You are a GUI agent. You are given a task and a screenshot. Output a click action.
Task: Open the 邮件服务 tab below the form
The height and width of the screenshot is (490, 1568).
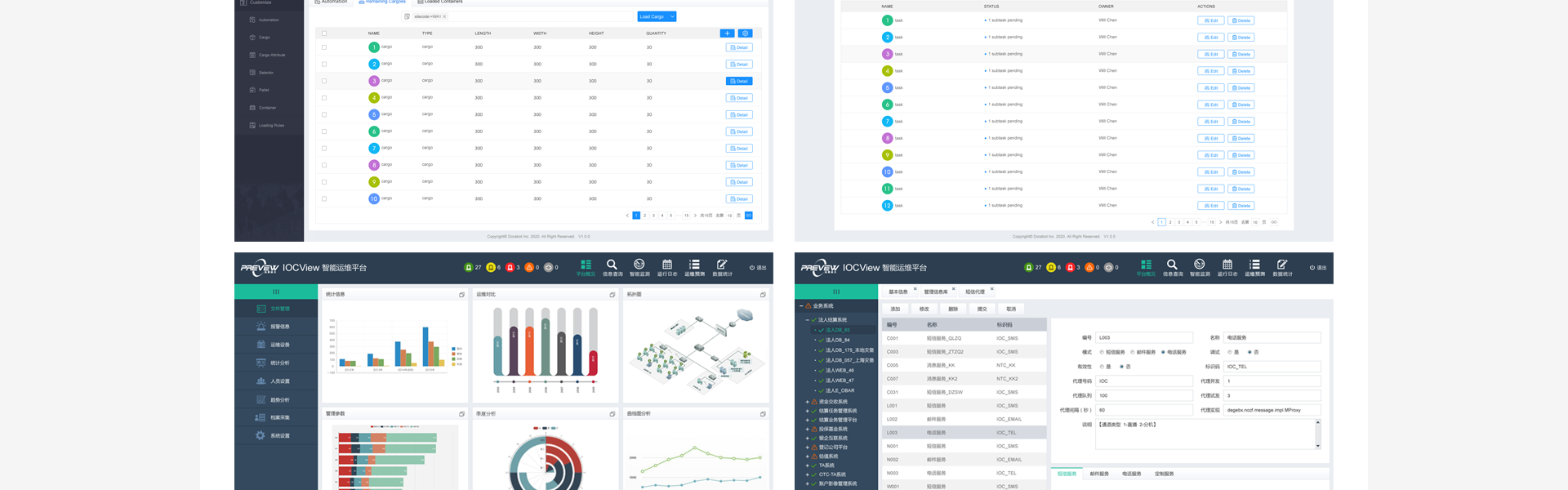click(x=1099, y=474)
